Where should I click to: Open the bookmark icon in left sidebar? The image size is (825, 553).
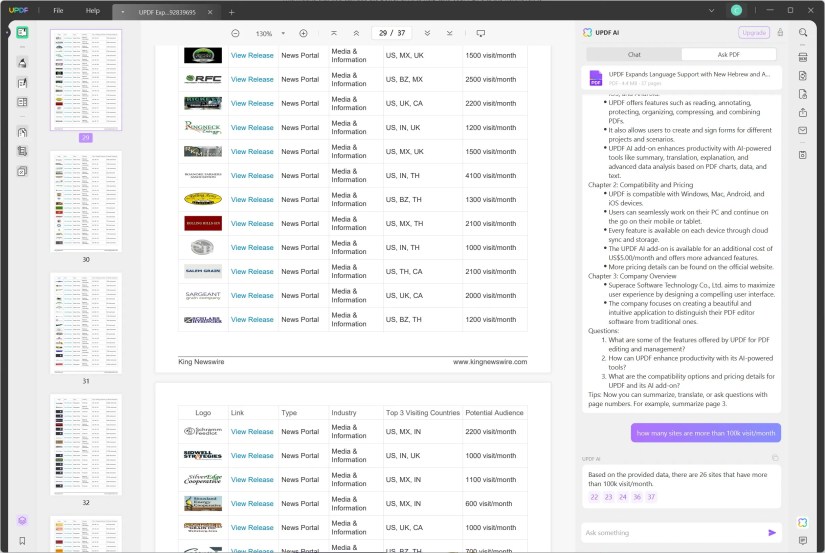point(22,540)
